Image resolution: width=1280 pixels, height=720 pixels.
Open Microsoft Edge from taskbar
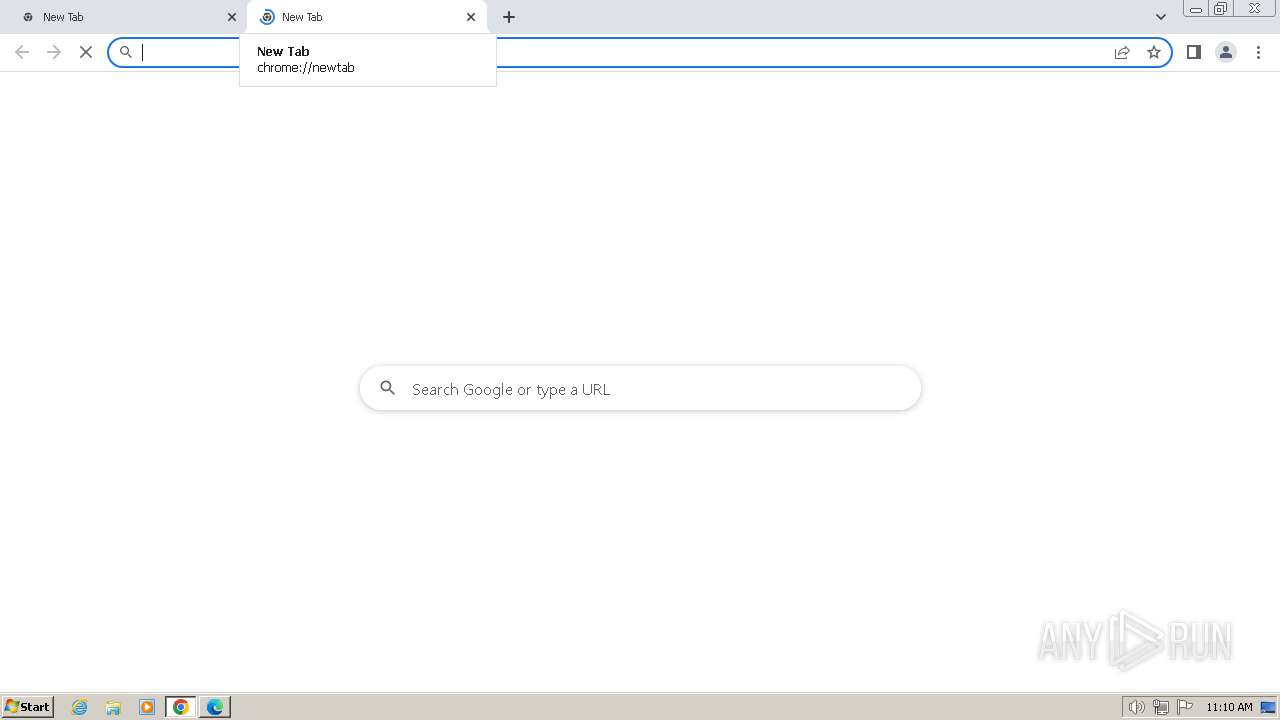pos(215,707)
